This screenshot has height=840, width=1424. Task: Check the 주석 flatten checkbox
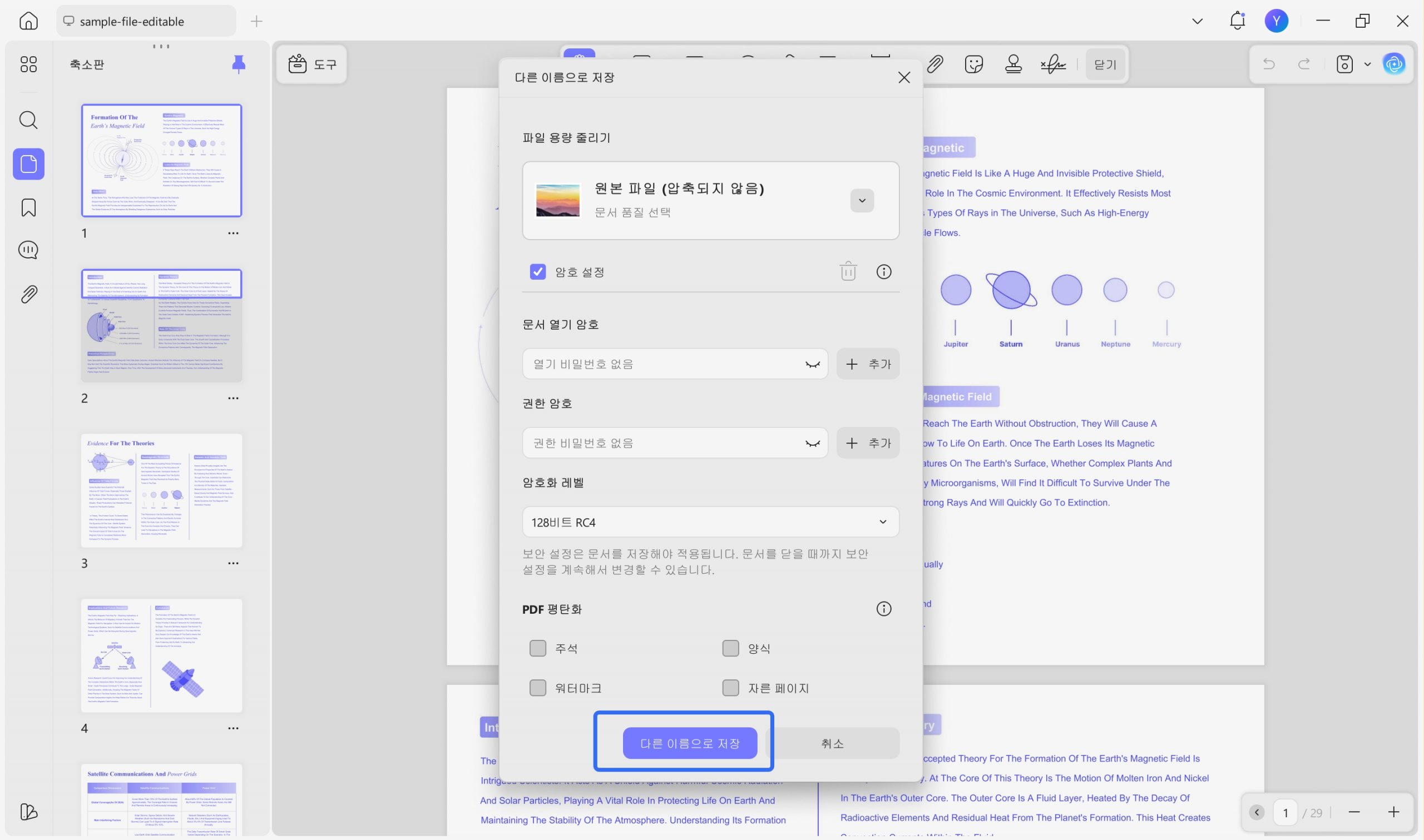click(x=537, y=648)
